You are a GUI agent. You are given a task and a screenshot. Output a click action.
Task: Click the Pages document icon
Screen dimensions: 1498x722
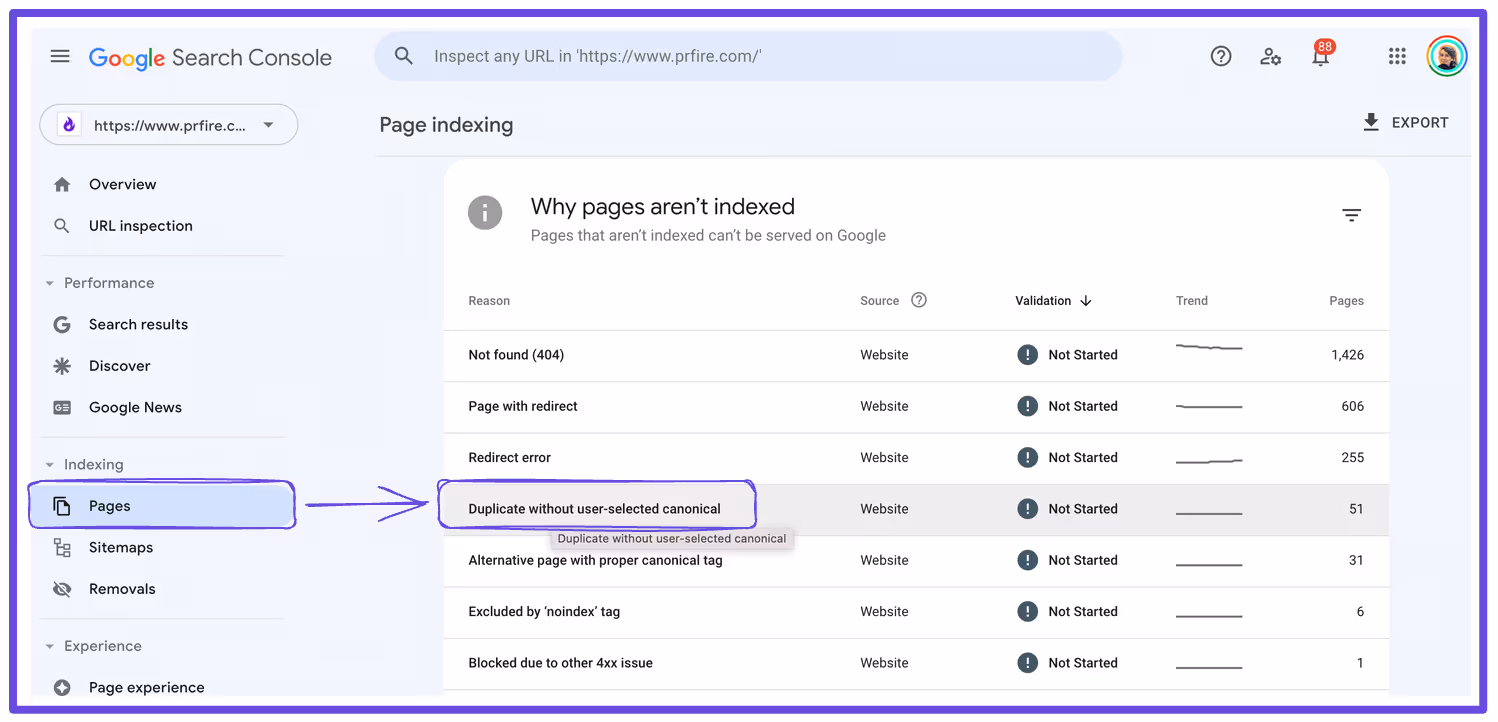tap(62, 506)
